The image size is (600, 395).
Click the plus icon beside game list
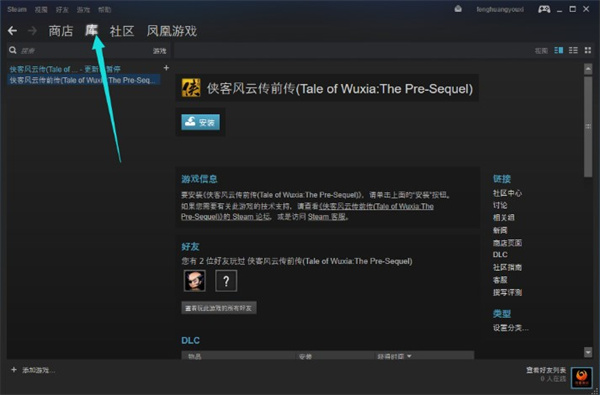click(x=166, y=68)
